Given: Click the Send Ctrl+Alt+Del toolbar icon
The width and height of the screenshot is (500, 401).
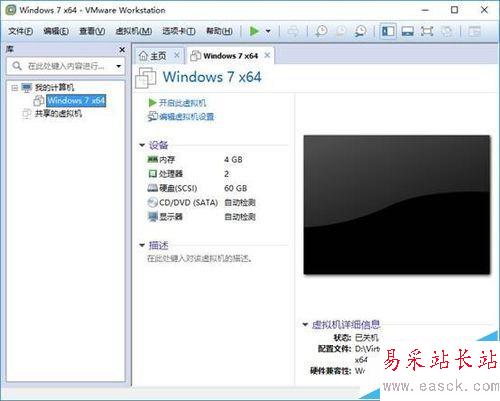Looking at the screenshot, I should point(293,31).
